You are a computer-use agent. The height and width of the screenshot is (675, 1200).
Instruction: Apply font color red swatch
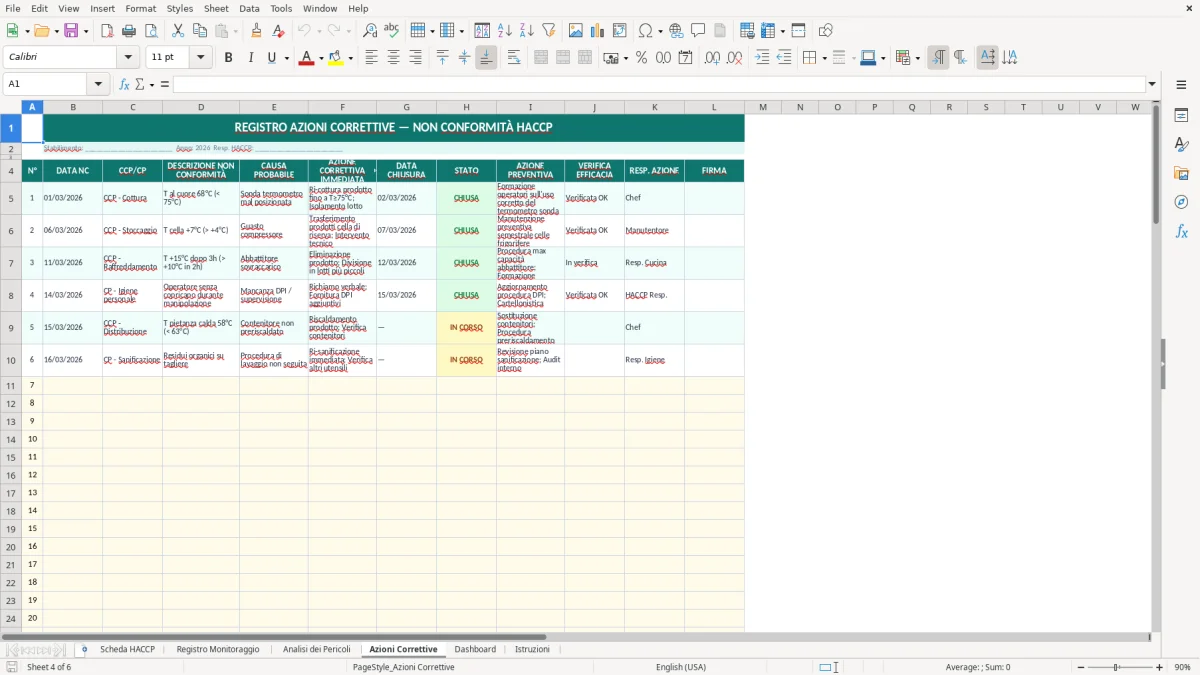point(306,58)
